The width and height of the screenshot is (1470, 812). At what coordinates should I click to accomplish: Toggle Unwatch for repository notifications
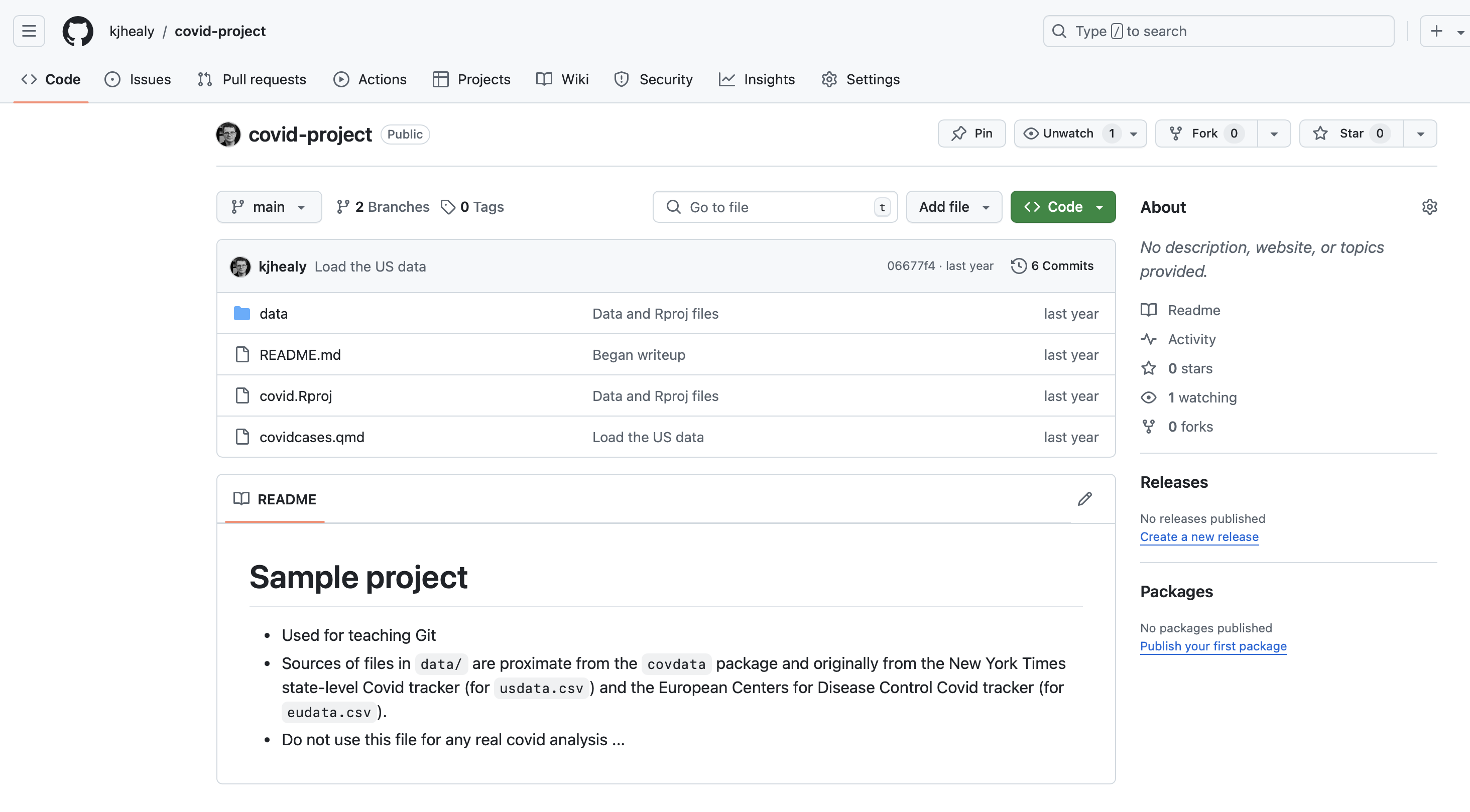click(x=1068, y=133)
